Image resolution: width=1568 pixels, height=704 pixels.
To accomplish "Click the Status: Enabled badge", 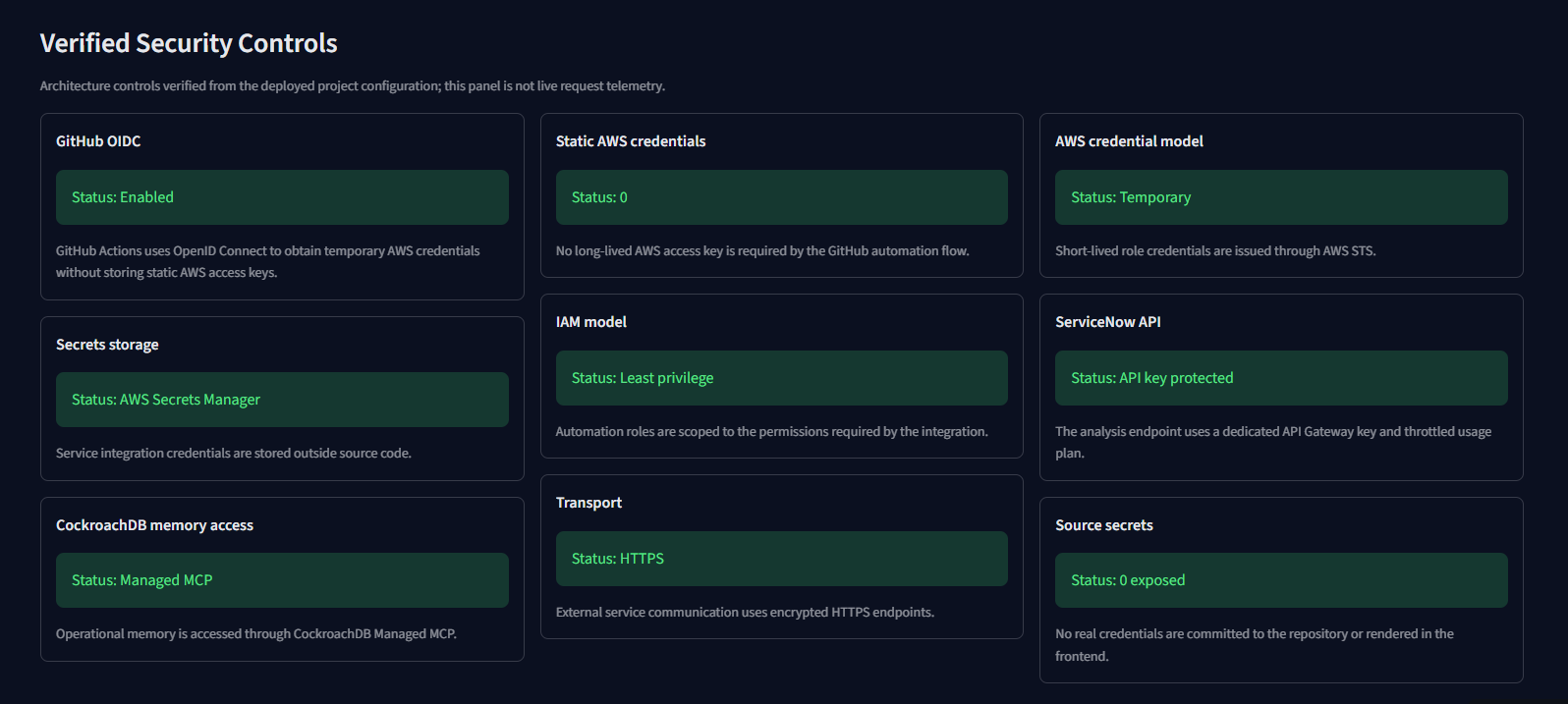I will click(x=282, y=197).
